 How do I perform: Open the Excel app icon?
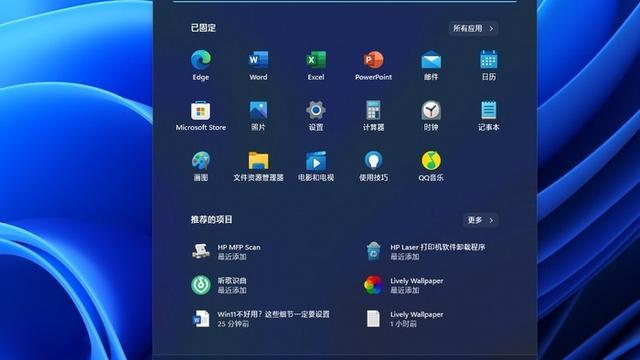(316, 60)
